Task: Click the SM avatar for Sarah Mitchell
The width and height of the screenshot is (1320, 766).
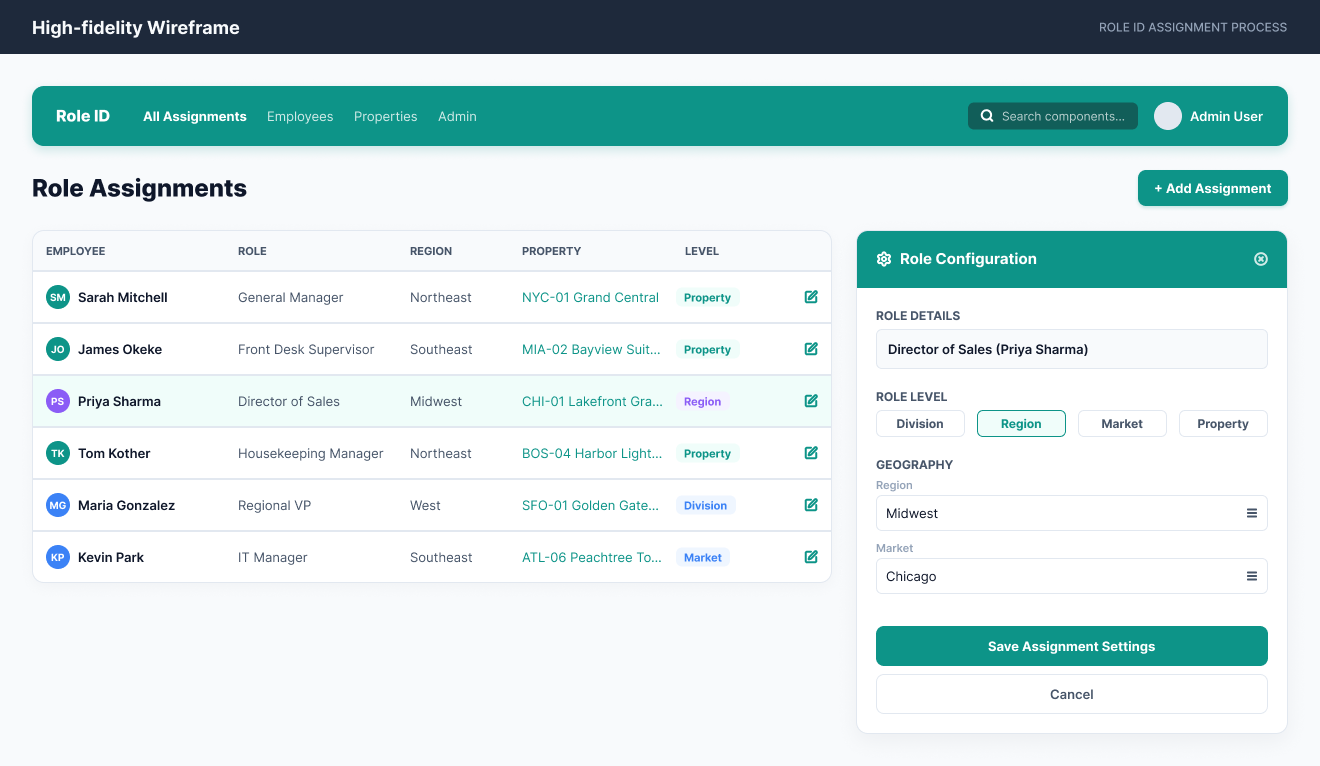Action: pos(58,297)
